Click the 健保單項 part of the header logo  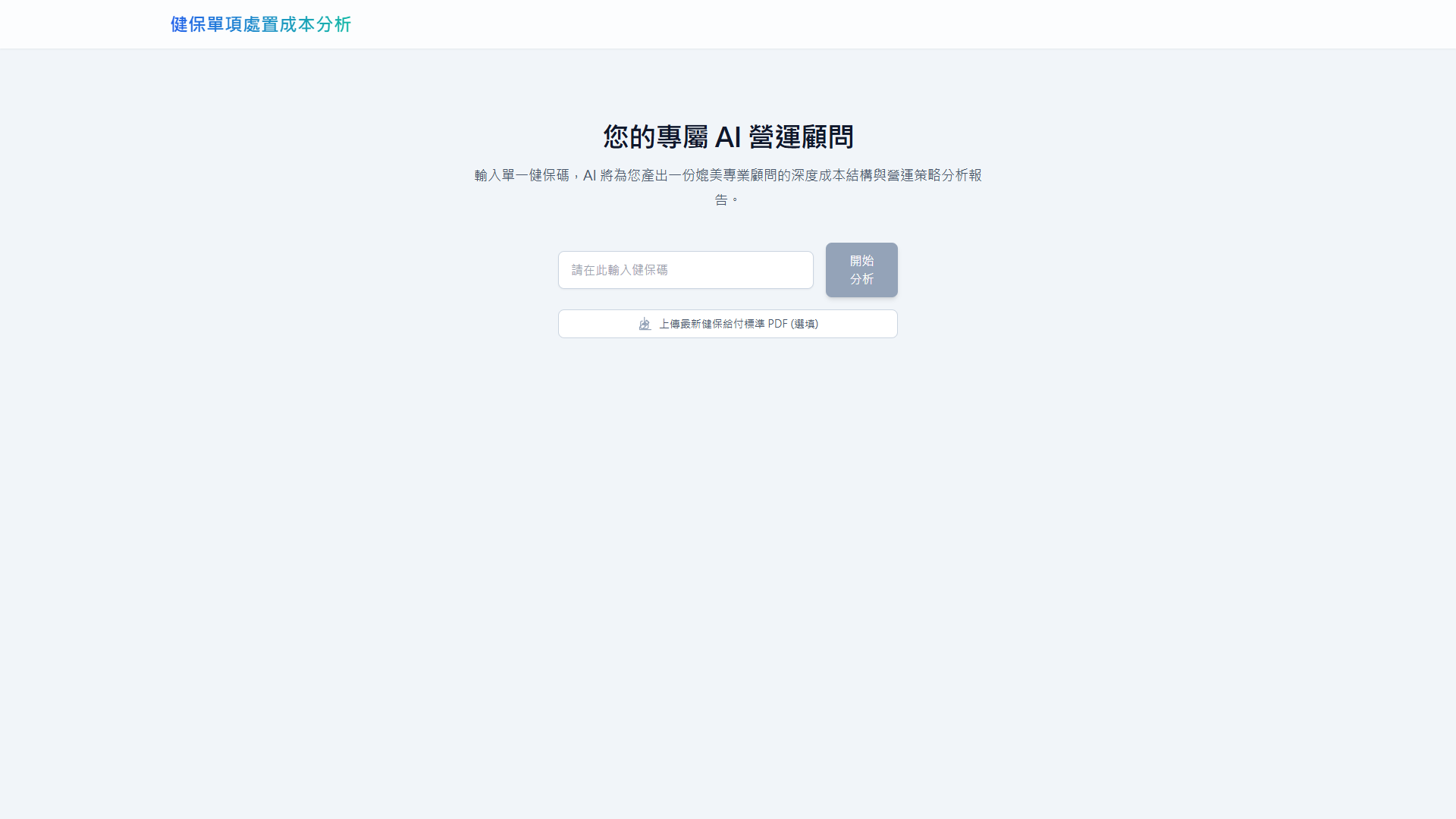pyautogui.click(x=206, y=24)
